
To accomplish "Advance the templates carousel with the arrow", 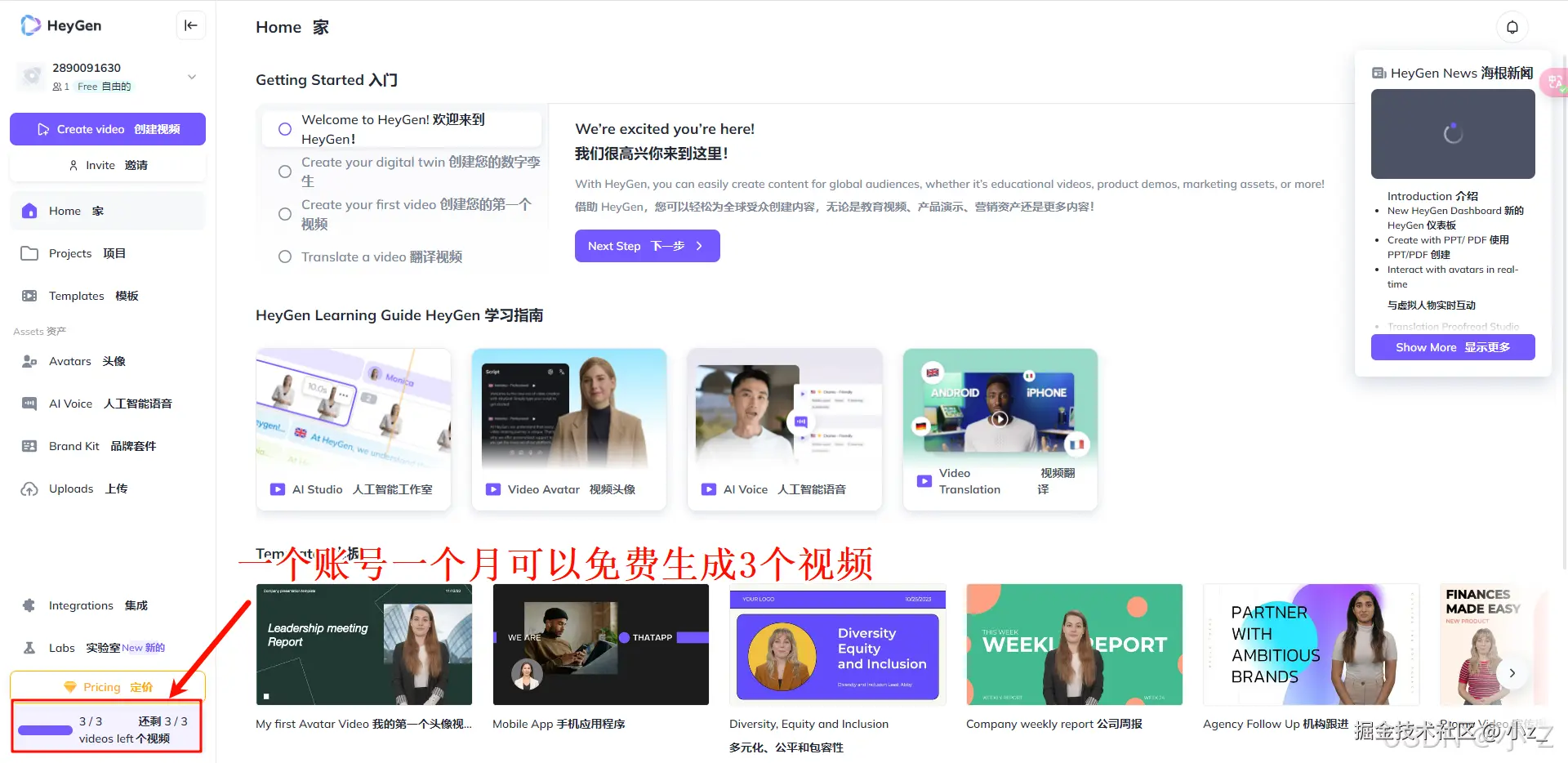I will 1512,672.
